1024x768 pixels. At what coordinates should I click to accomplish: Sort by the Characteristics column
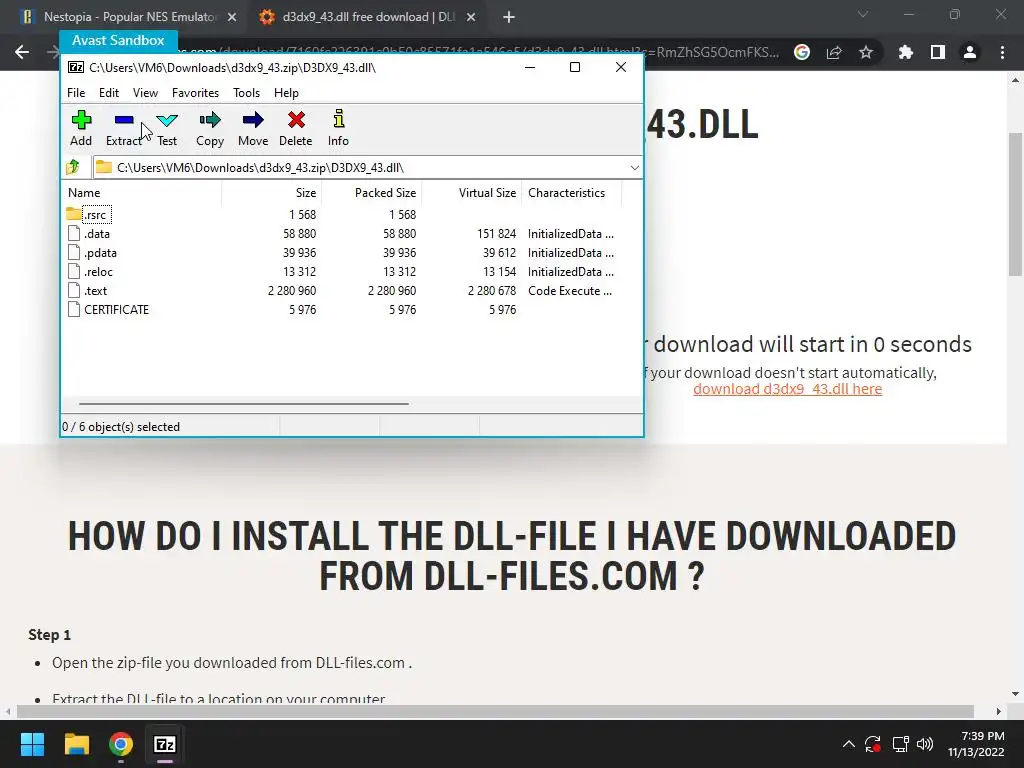click(571, 193)
